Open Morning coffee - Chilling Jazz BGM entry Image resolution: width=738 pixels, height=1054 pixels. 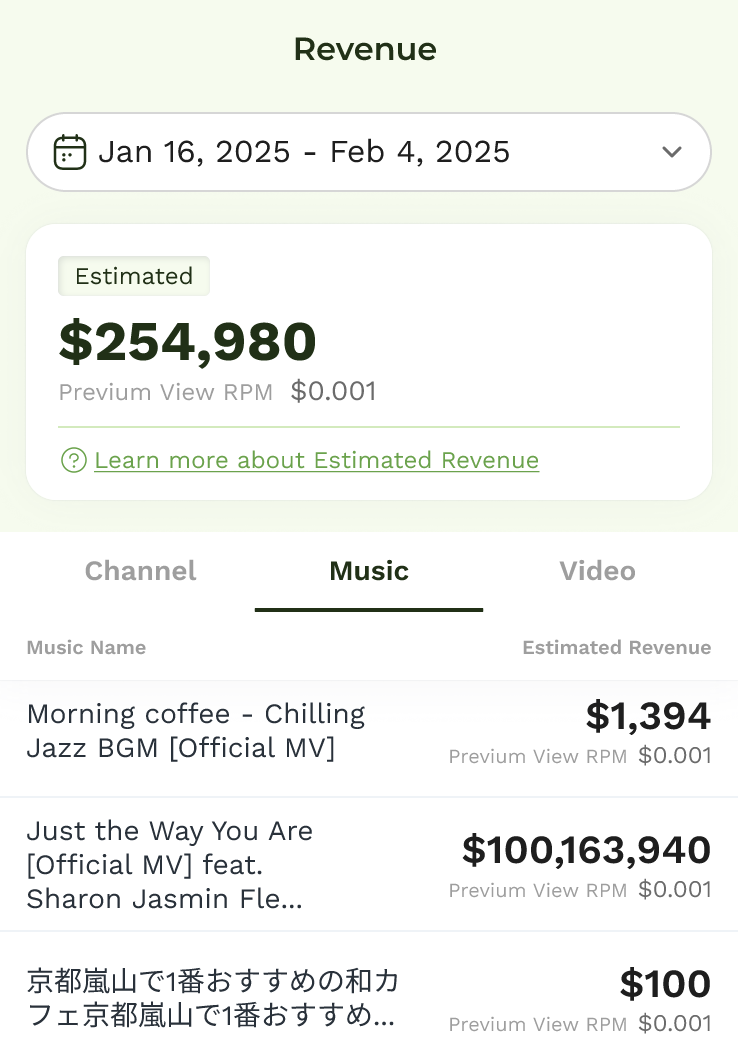pos(196,731)
